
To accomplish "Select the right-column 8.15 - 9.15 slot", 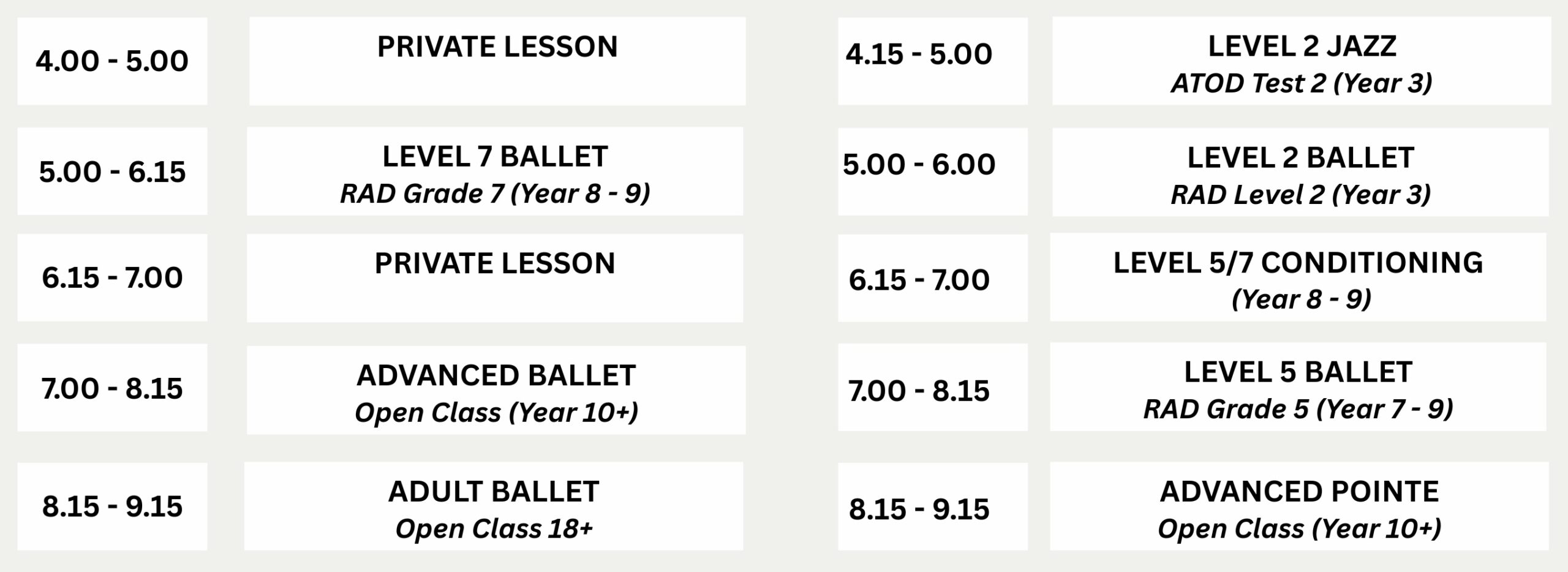I will click(933, 506).
